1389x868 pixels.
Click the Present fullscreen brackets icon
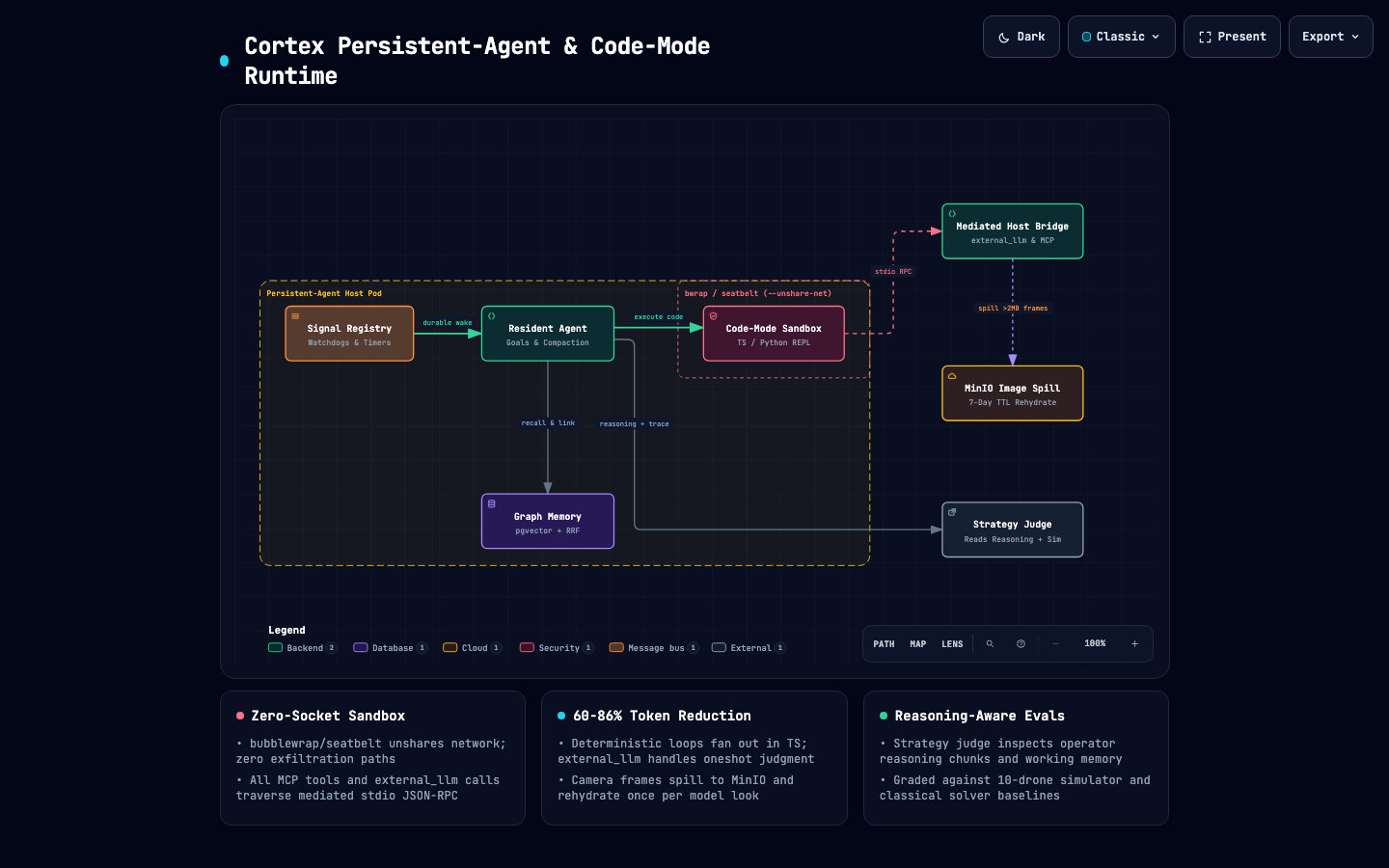1205,37
